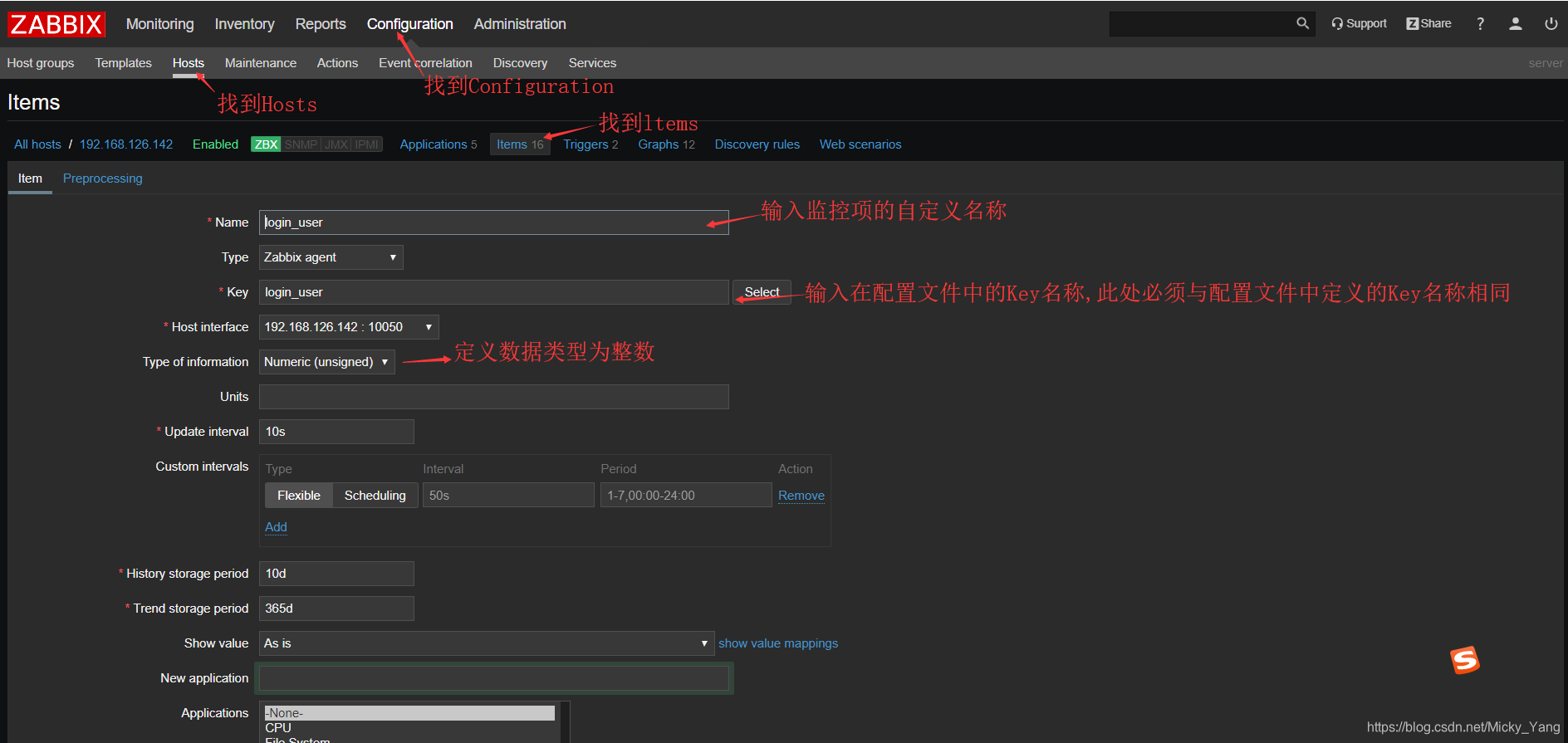
Task: Open Applications 5 link
Action: click(439, 144)
